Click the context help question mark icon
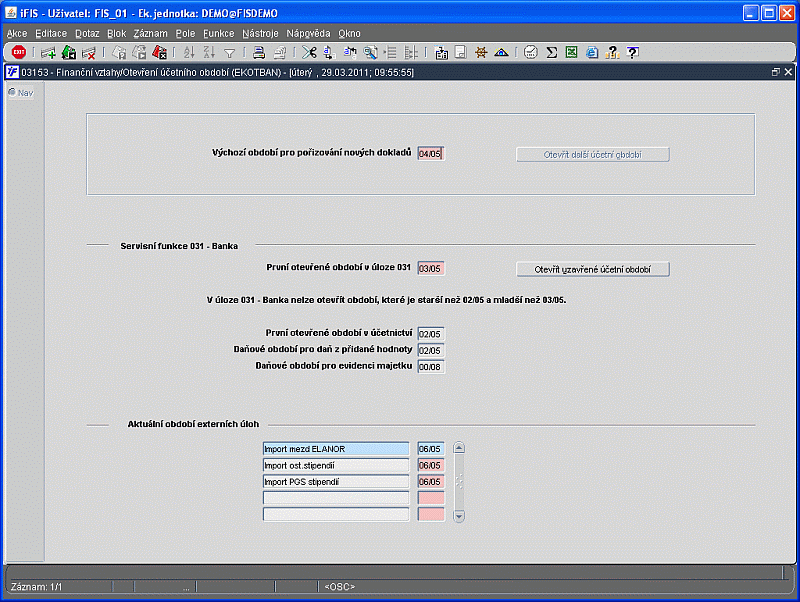This screenshot has height=602, width=800. [x=633, y=52]
